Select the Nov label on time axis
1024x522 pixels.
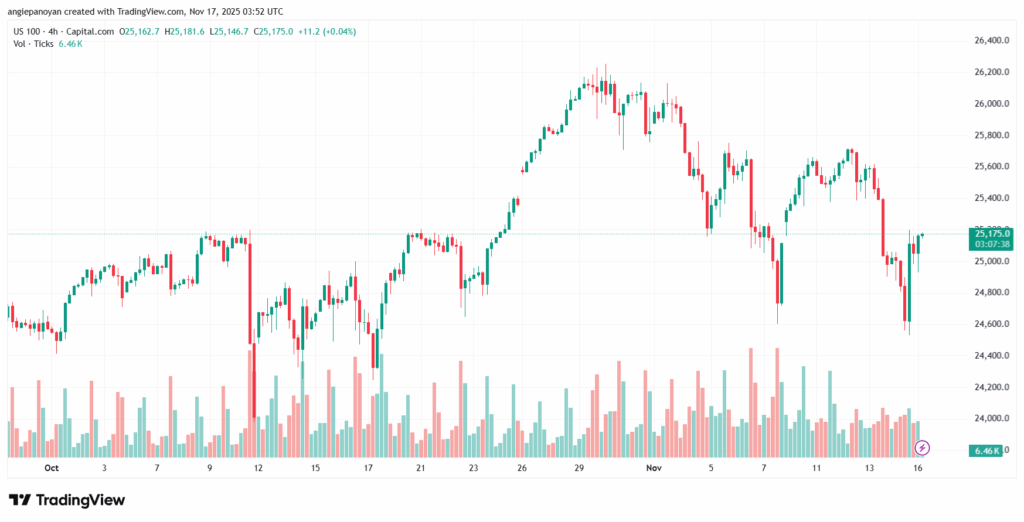click(x=654, y=467)
